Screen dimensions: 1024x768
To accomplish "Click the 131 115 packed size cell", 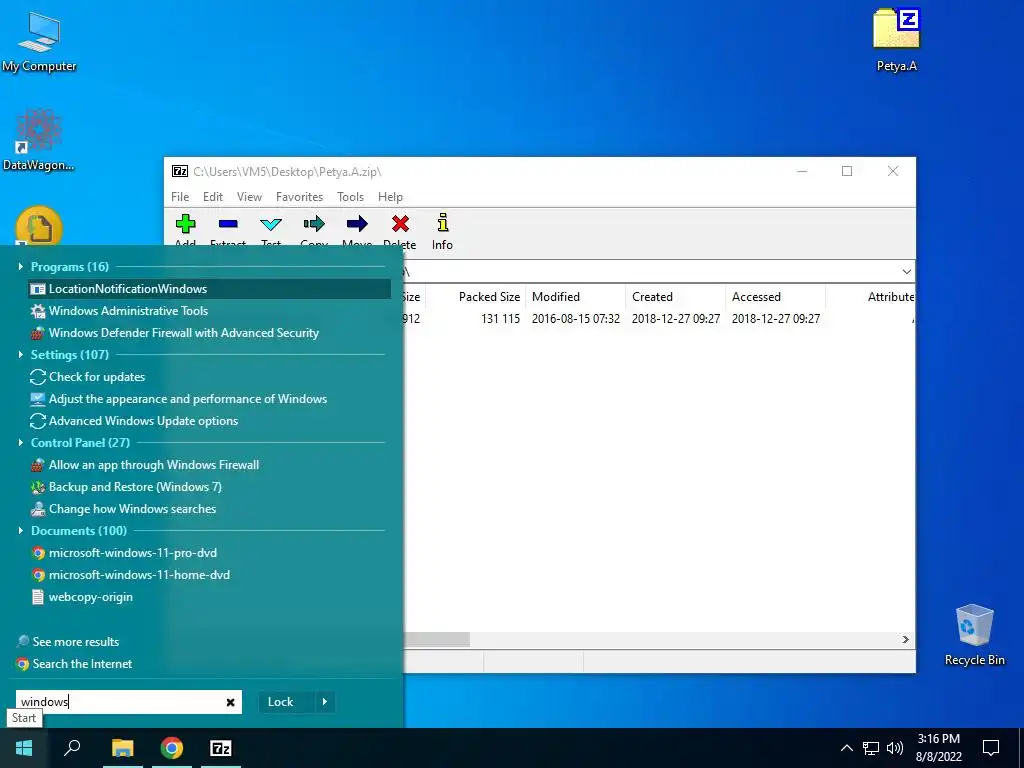I will (x=500, y=319).
